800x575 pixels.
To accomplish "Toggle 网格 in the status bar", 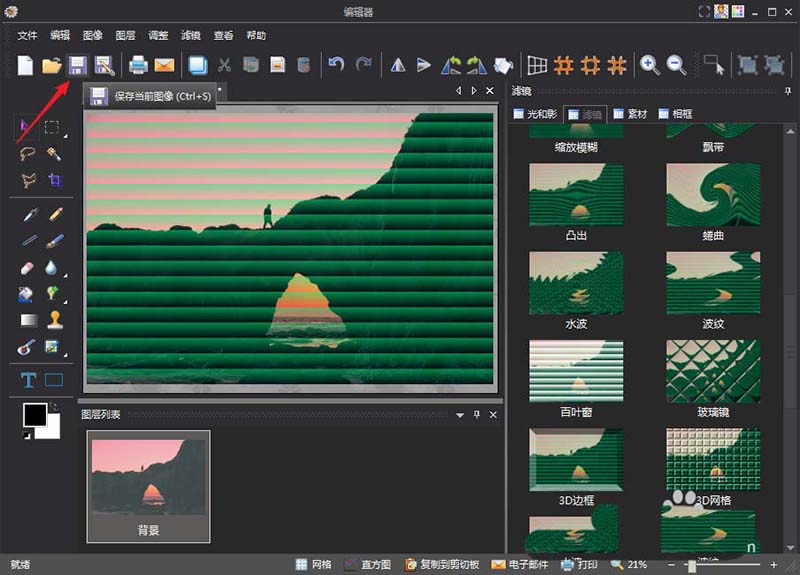I will point(314,564).
